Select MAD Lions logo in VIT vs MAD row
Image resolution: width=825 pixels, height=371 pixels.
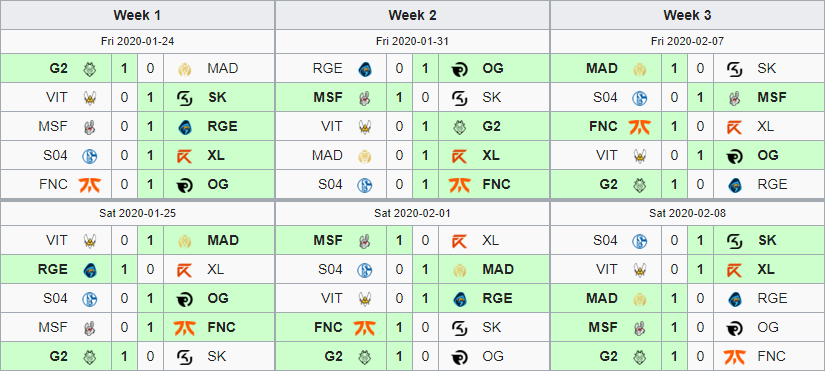pos(184,241)
